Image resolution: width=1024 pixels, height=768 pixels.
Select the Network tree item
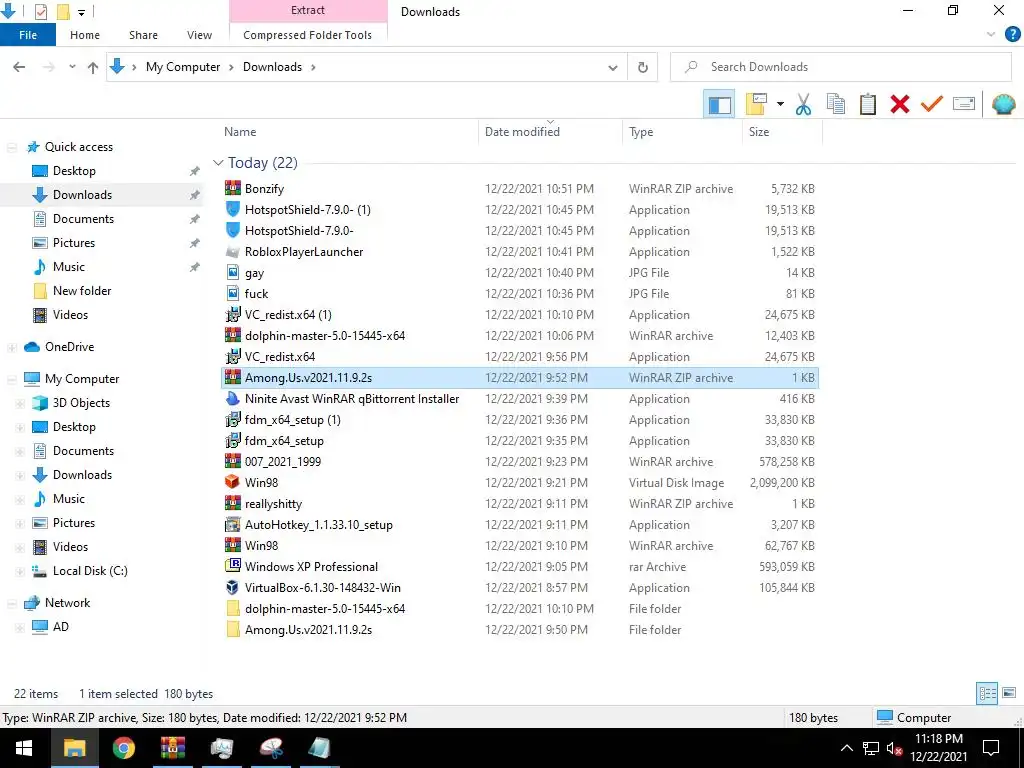click(67, 603)
